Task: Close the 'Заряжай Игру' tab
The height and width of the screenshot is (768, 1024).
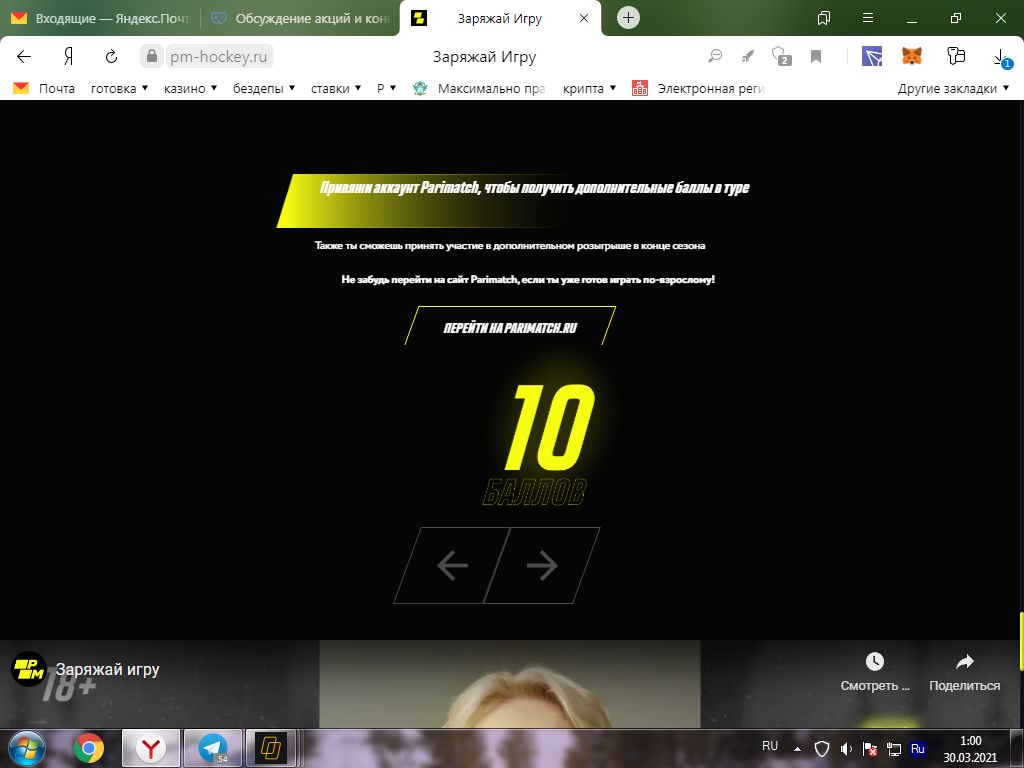Action: coord(584,18)
